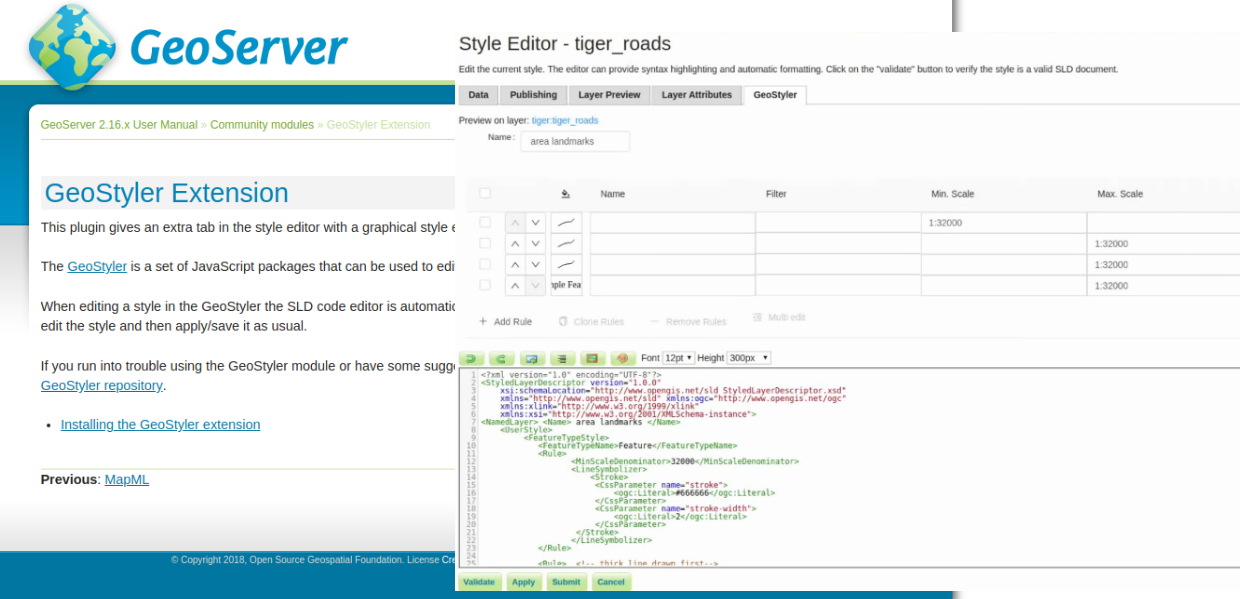Open the sample feature symbolizer of the fourth rule
1240x599 pixels.
pos(566,286)
